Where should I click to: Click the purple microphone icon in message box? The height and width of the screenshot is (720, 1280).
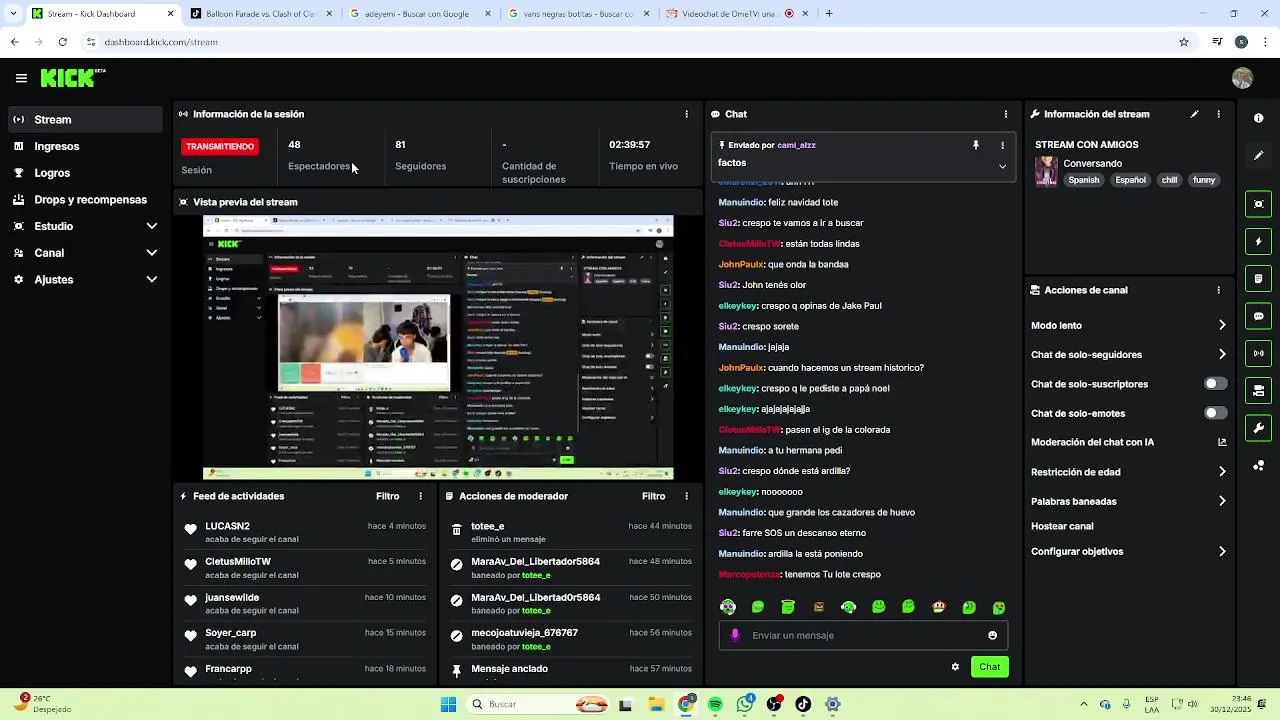735,635
